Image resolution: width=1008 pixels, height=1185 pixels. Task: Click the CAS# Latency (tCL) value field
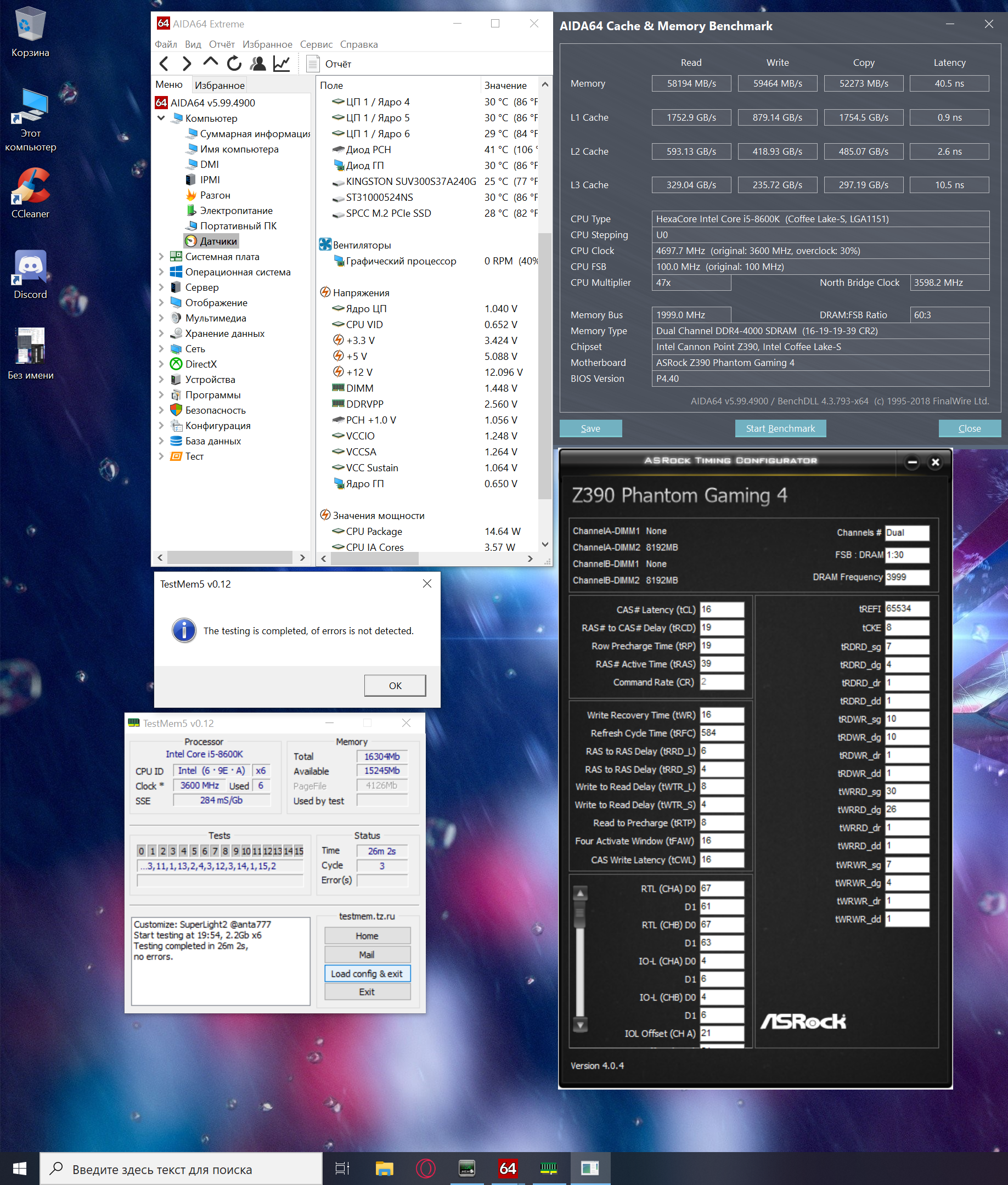(x=722, y=610)
